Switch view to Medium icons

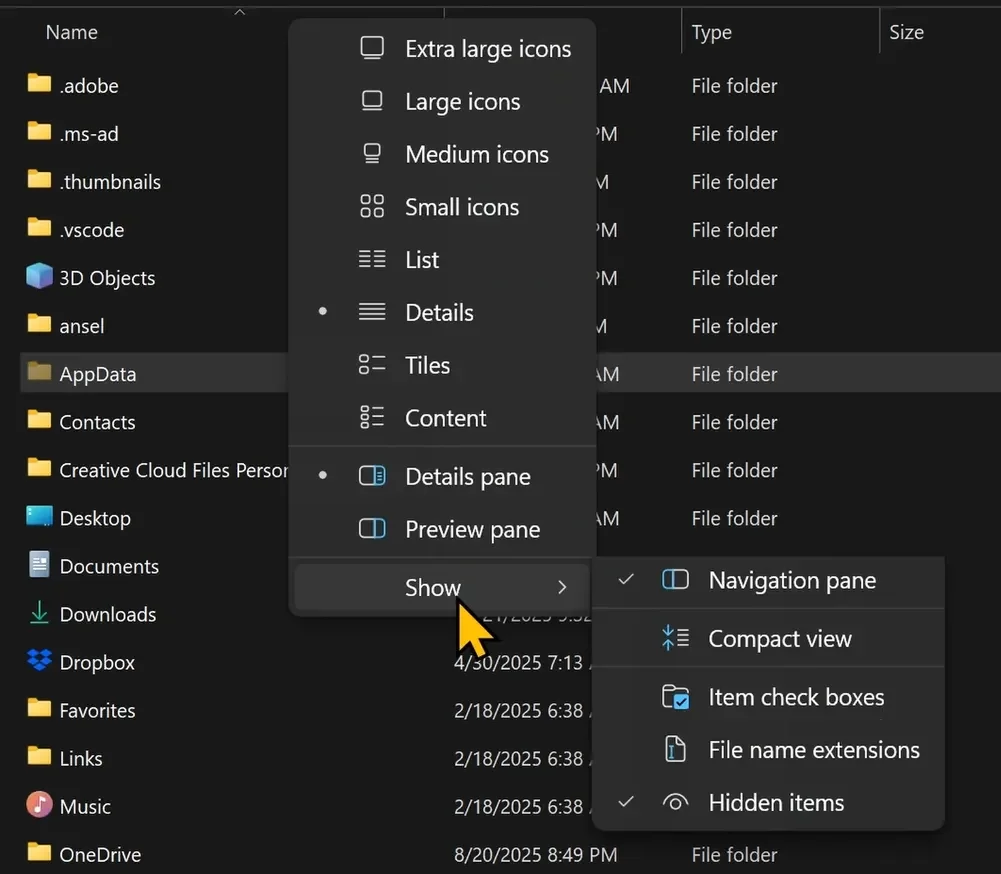476,154
